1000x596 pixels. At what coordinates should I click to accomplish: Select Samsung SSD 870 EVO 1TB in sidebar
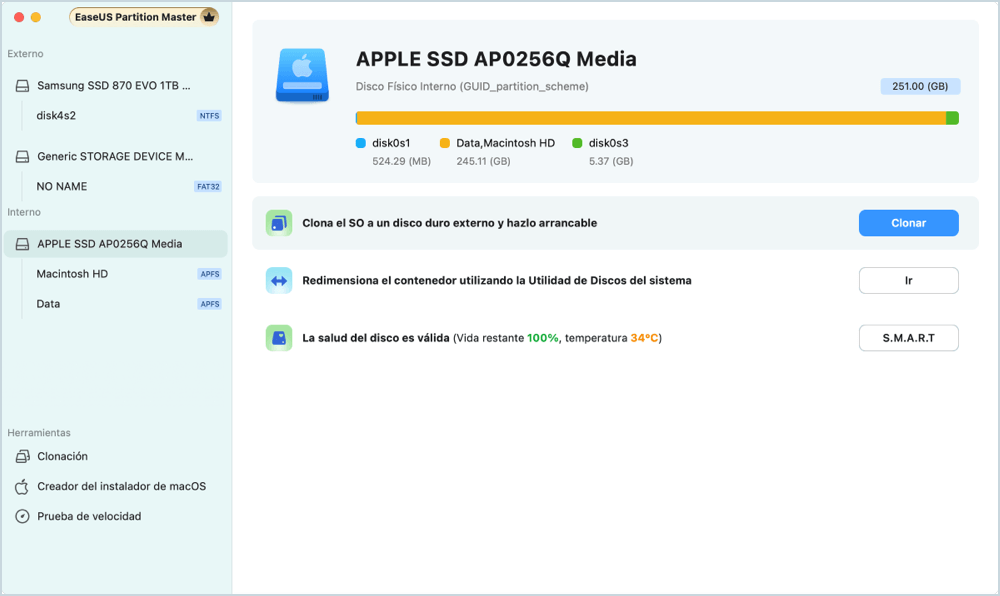pyautogui.click(x=115, y=85)
